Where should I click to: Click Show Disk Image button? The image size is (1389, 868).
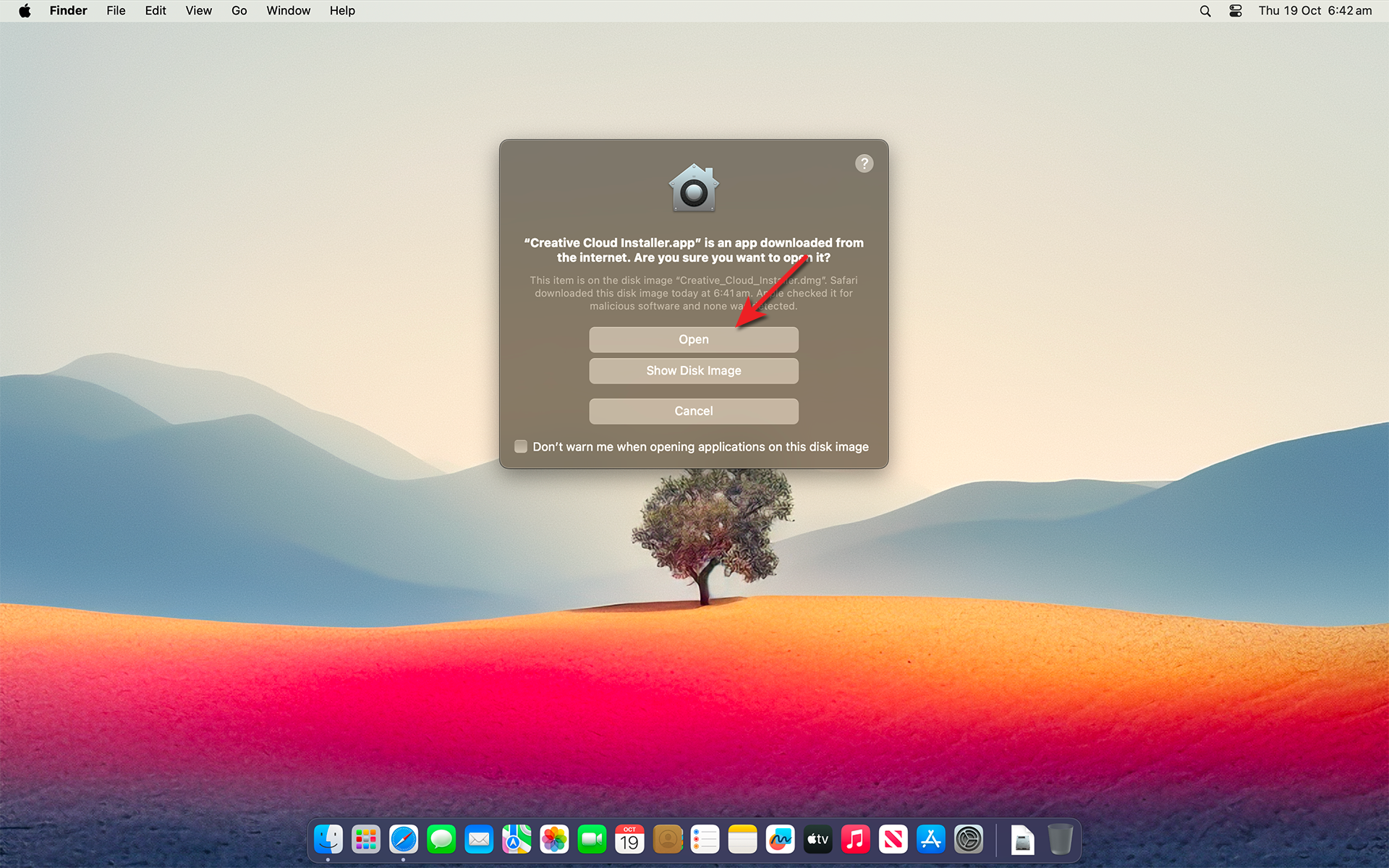pyautogui.click(x=694, y=370)
